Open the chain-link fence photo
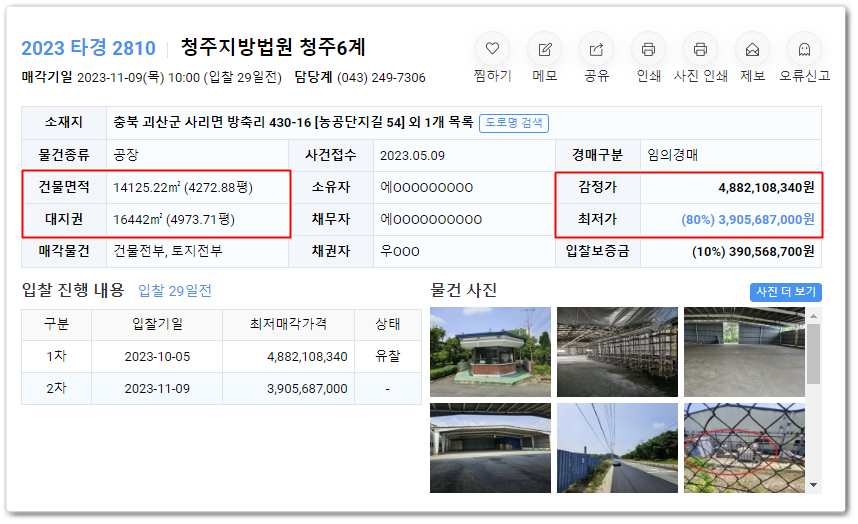 pyautogui.click(x=744, y=448)
